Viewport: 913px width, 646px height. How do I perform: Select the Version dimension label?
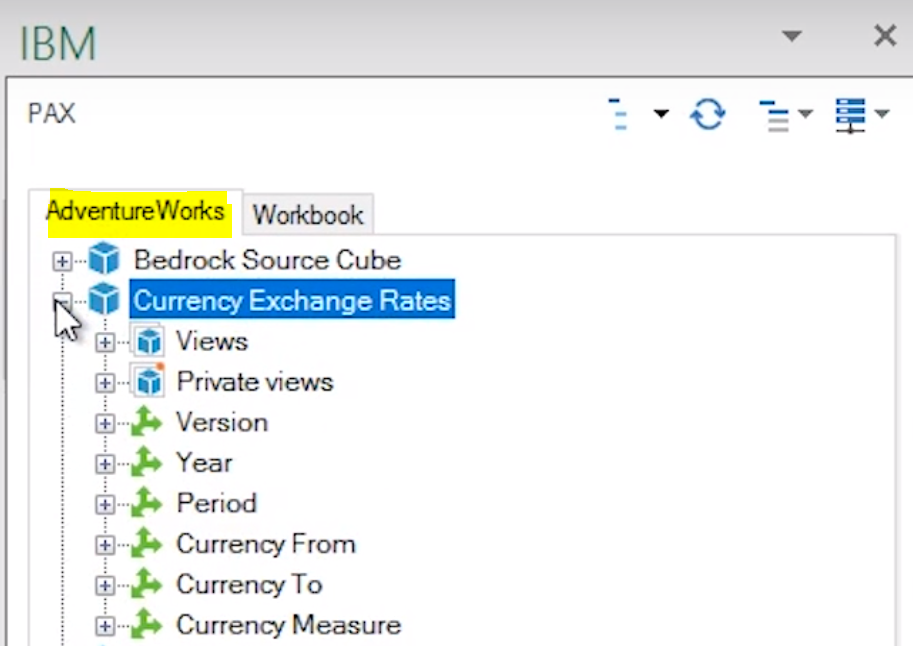(x=222, y=422)
